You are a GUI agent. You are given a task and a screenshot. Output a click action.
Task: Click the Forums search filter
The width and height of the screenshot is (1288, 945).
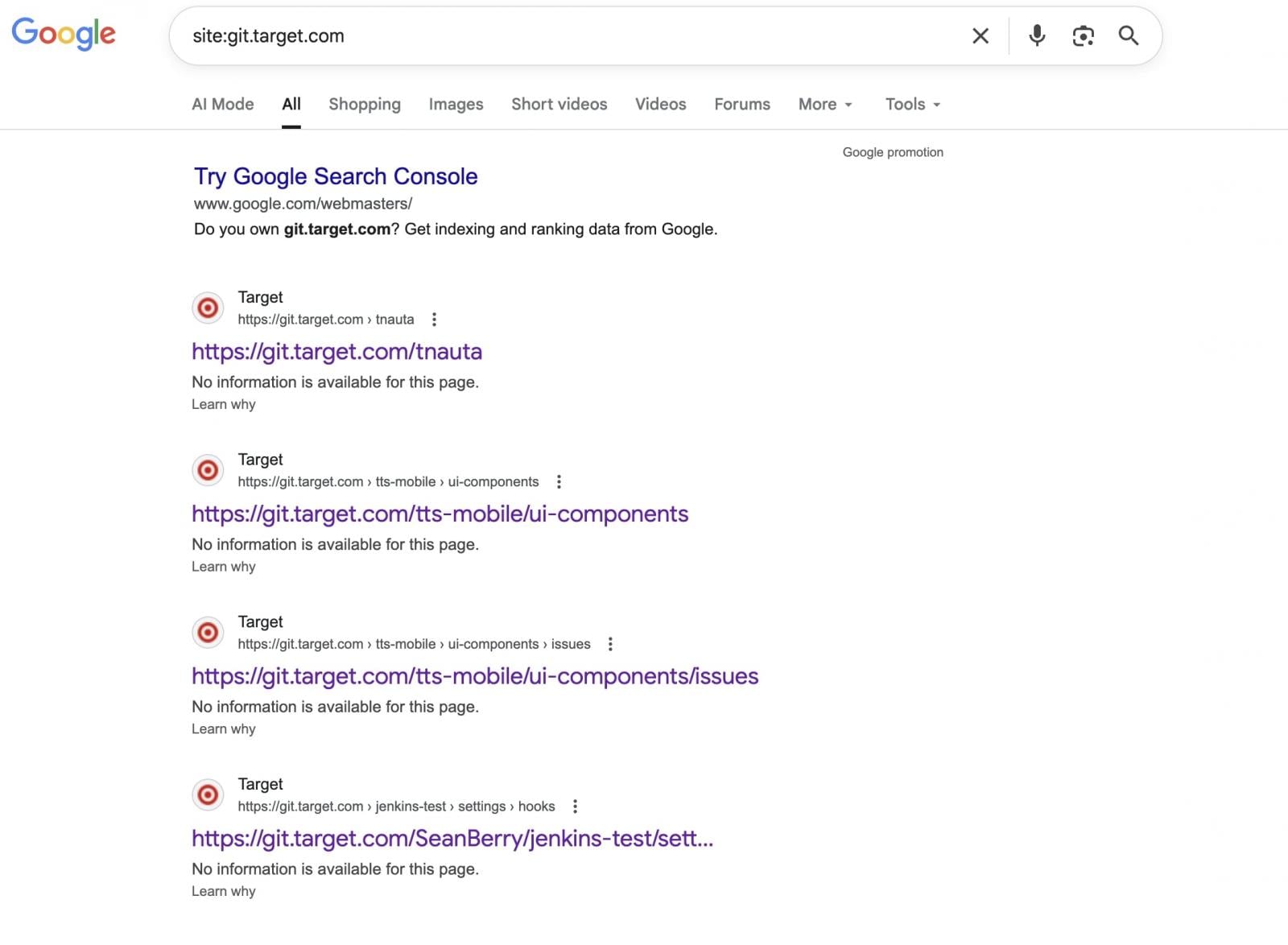741,104
